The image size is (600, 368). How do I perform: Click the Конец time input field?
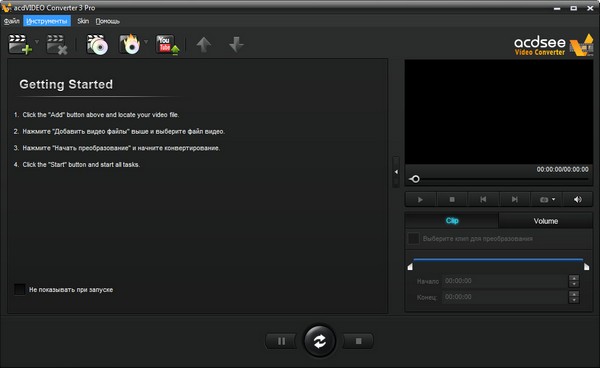(x=505, y=297)
